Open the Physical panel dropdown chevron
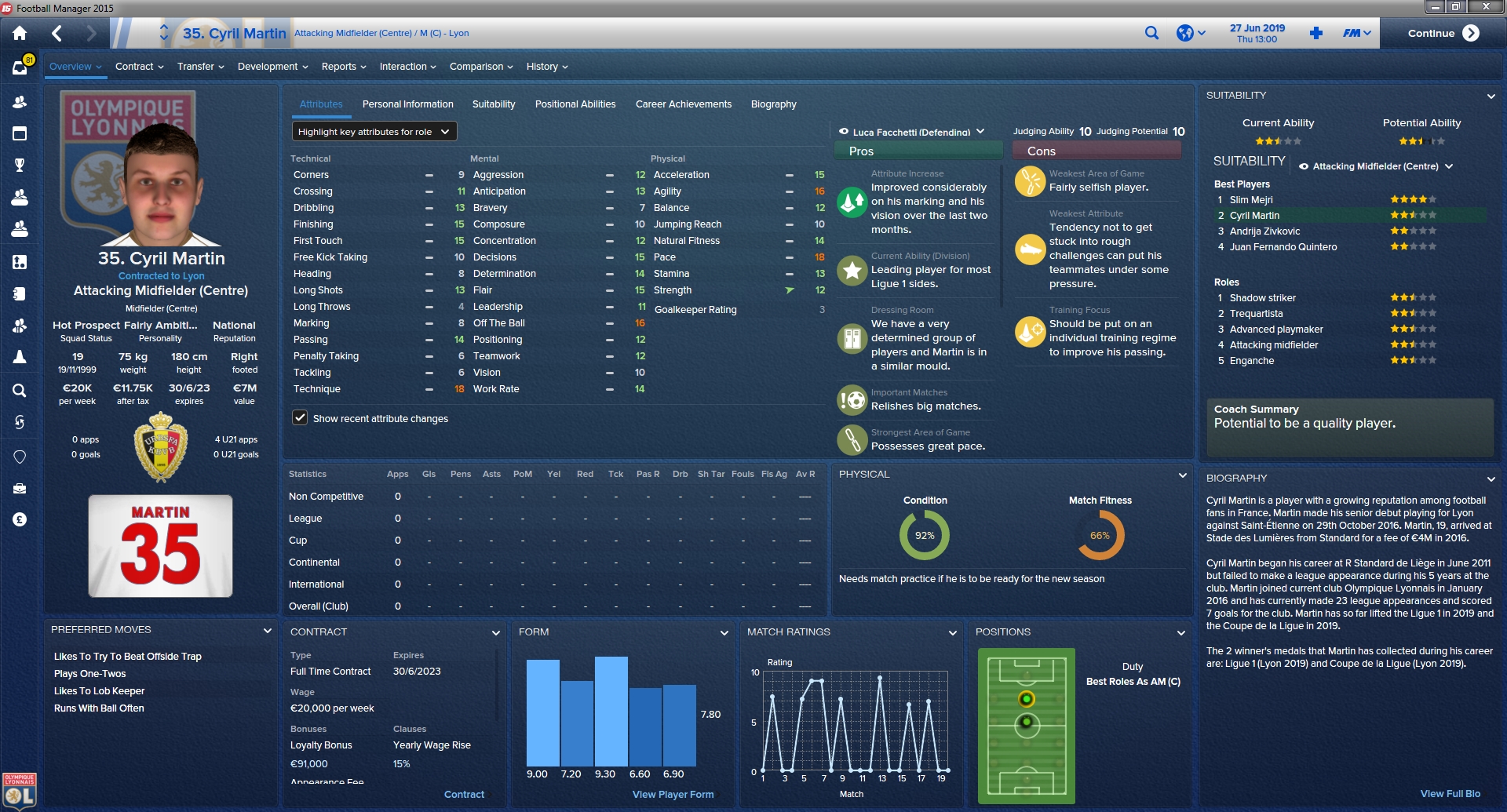The width and height of the screenshot is (1507, 812). pyautogui.click(x=1182, y=475)
